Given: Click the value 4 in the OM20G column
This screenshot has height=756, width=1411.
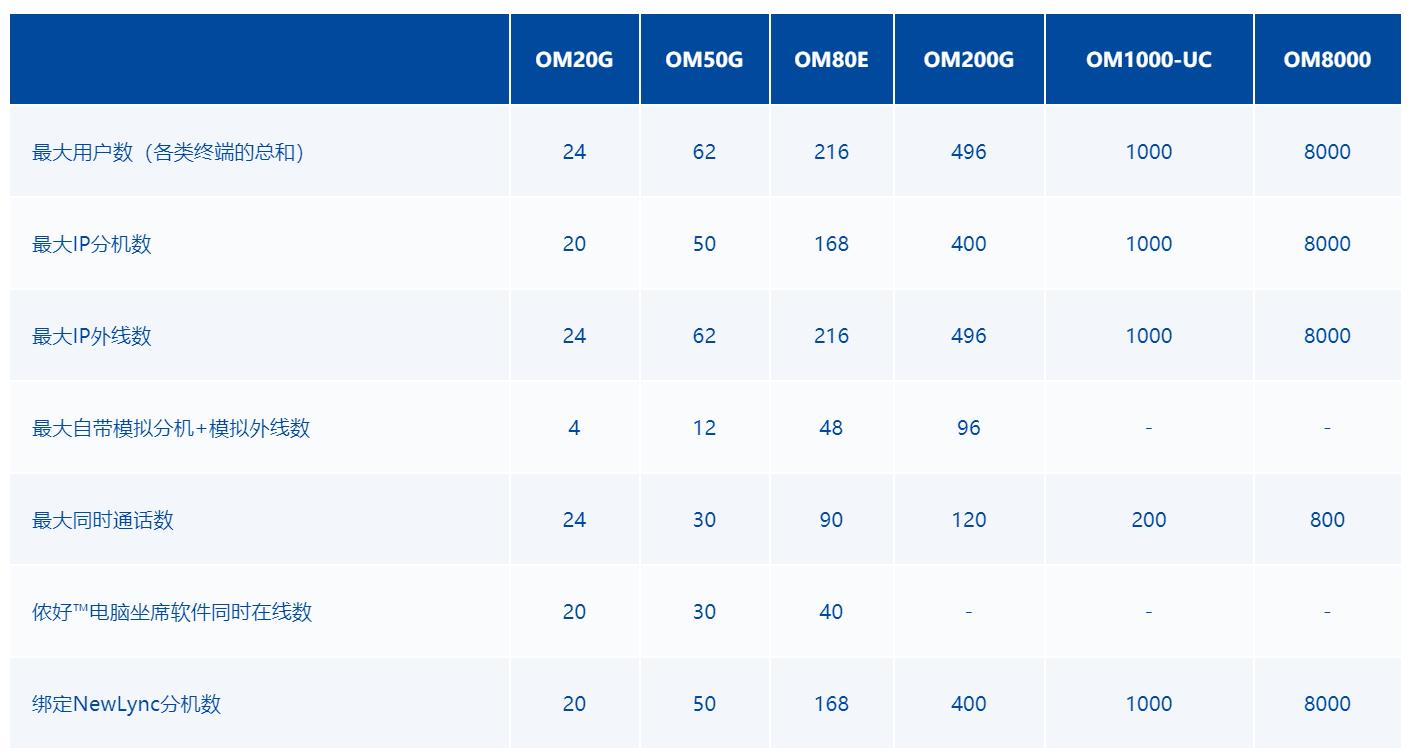Looking at the screenshot, I should pyautogui.click(x=574, y=428).
